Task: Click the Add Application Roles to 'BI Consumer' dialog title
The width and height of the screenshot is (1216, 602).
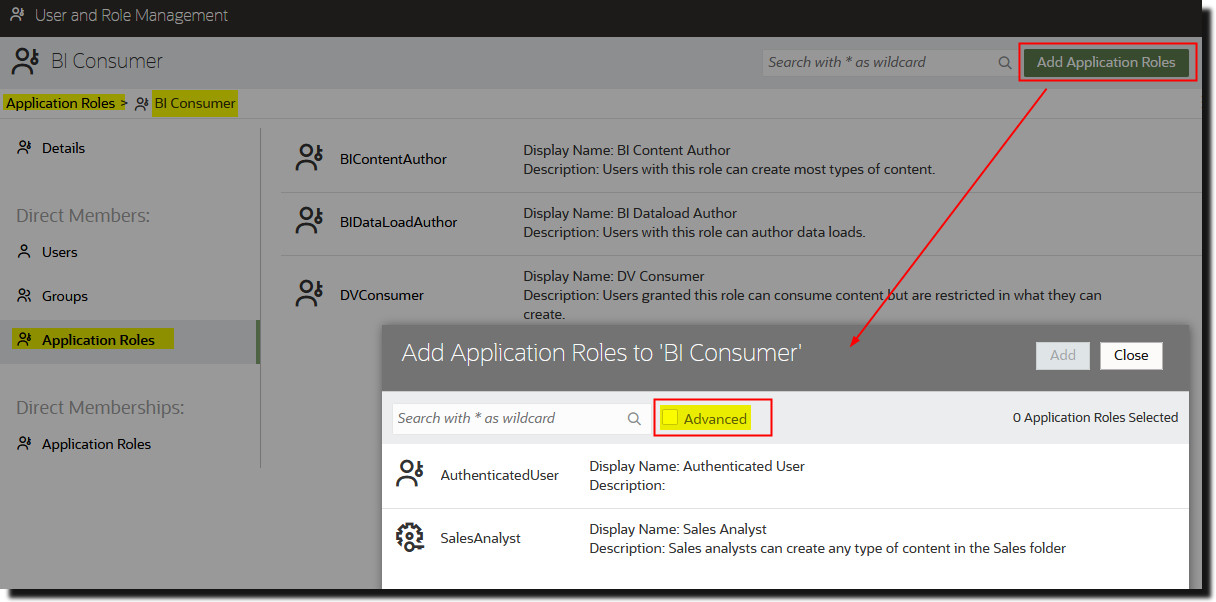Action: pyautogui.click(x=601, y=352)
